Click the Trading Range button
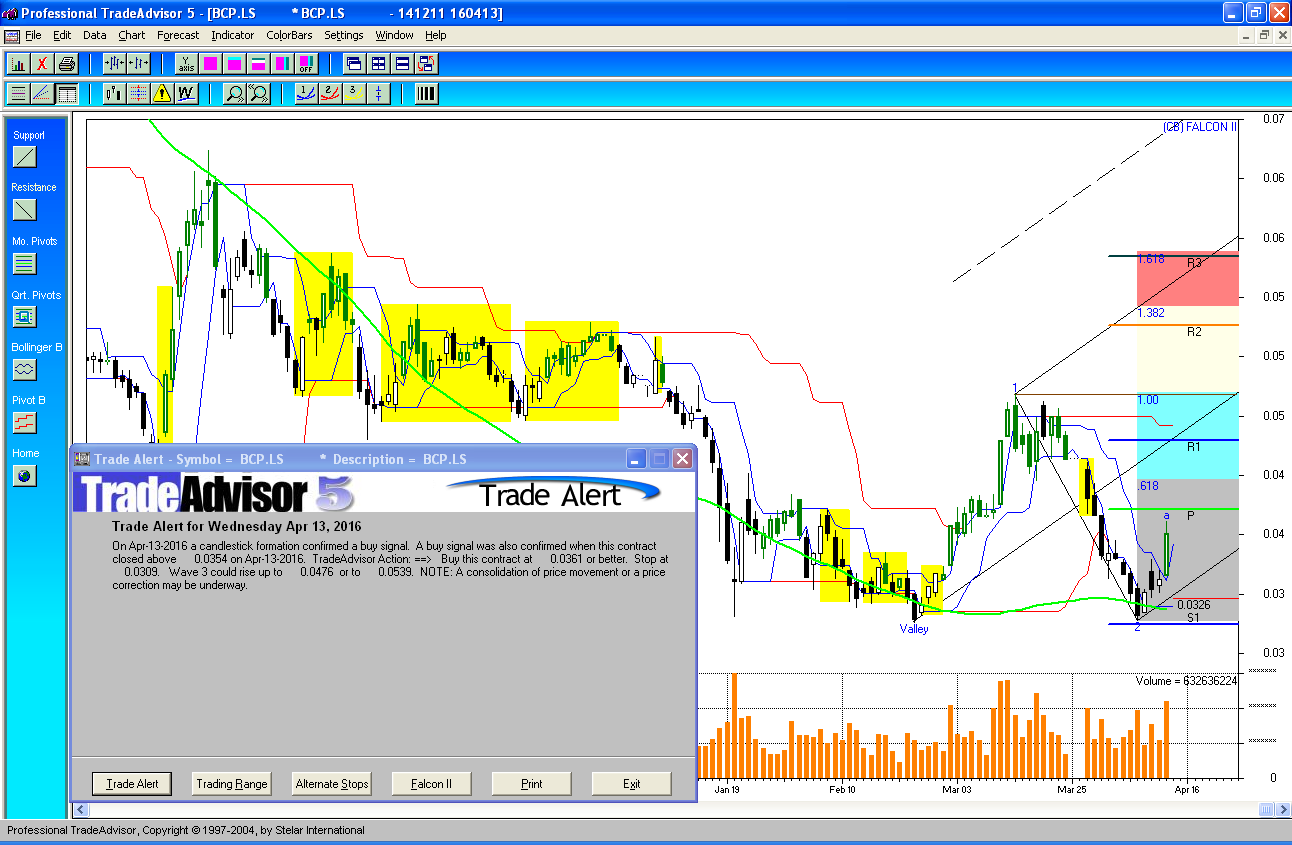The height and width of the screenshot is (845, 1292). click(x=232, y=784)
